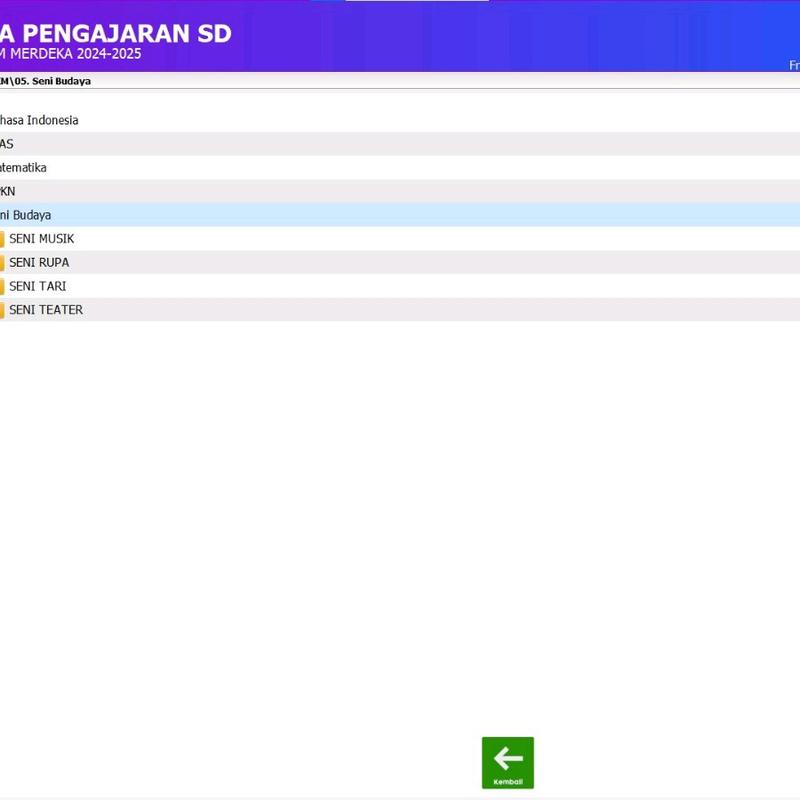800x800 pixels.
Task: Click the green Kembali back arrow button
Action: (508, 762)
